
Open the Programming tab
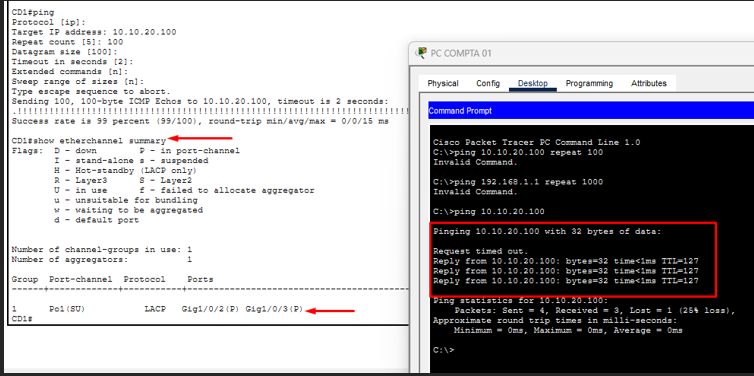coord(589,83)
